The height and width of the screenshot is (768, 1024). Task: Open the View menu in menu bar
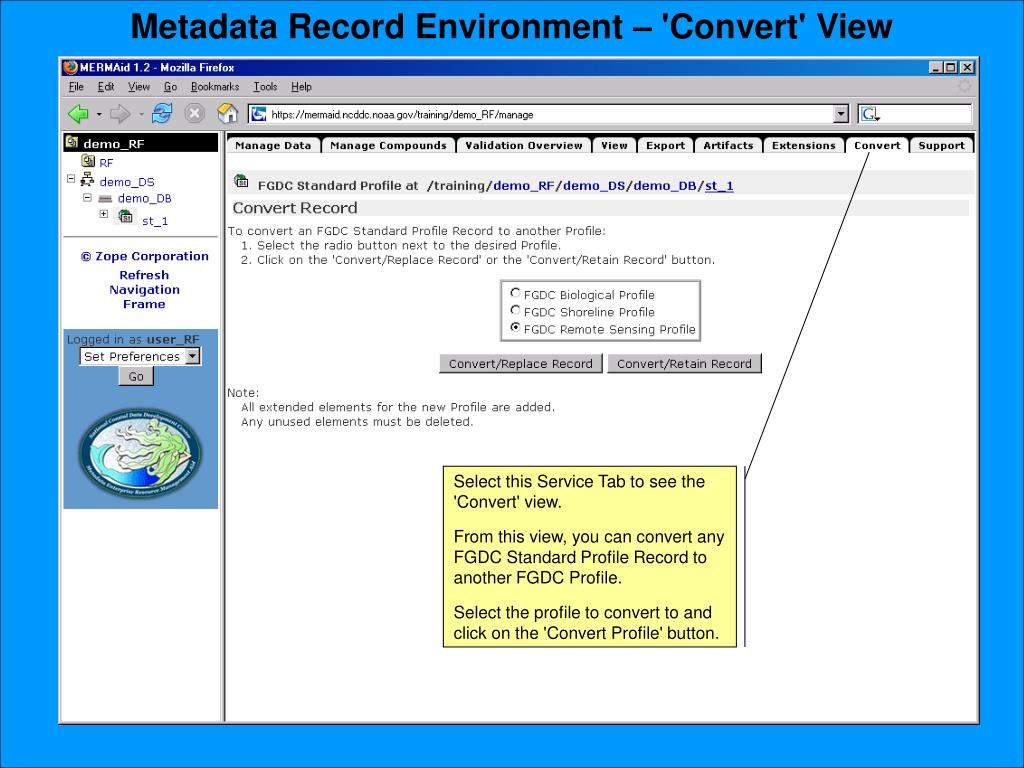point(138,87)
